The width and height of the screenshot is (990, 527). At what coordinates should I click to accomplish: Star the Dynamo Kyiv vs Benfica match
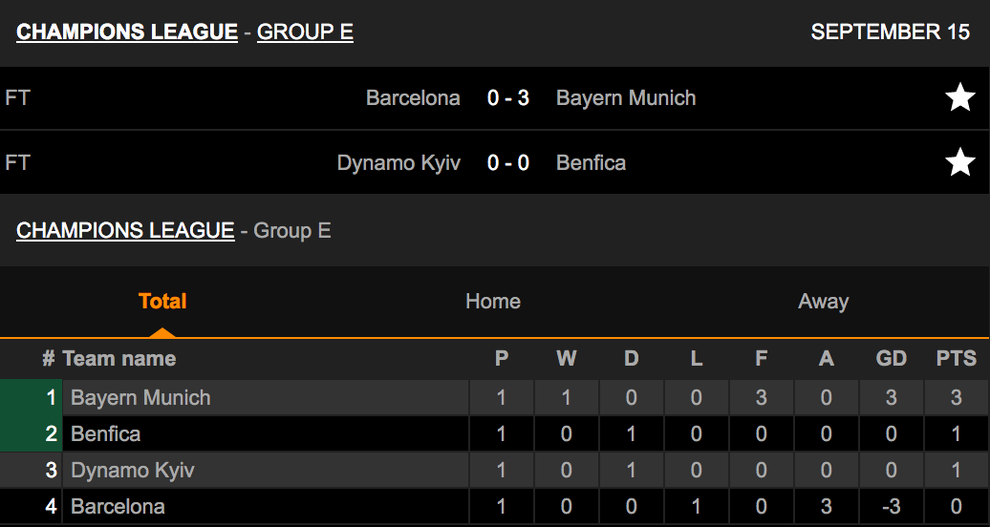tap(960, 162)
